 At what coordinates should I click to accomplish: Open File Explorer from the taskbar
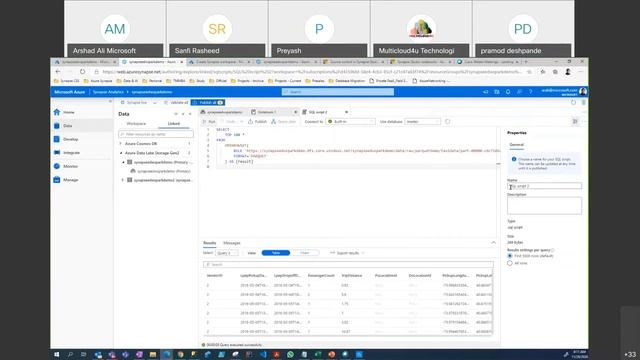(153, 355)
